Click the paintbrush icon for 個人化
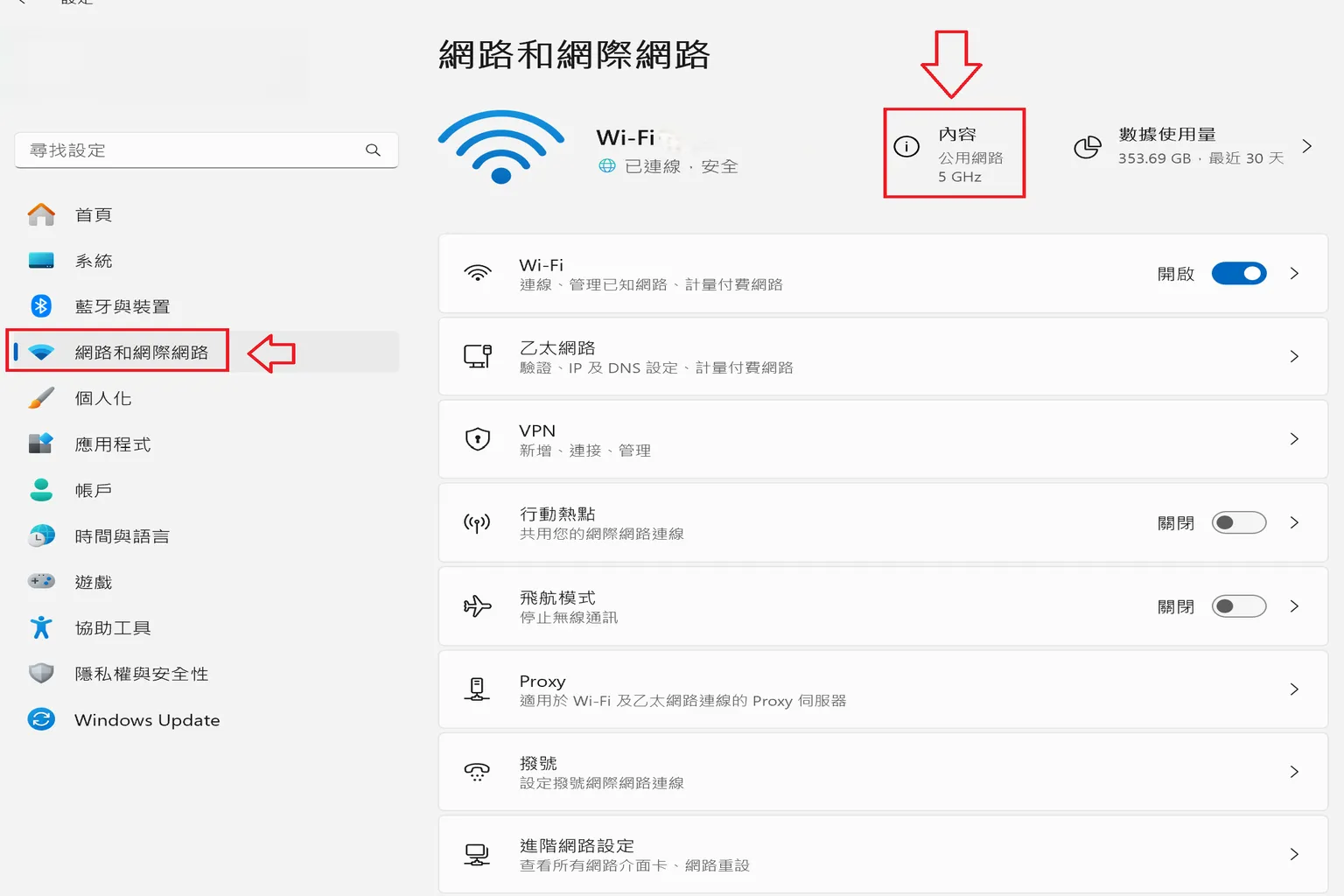This screenshot has height=896, width=1344. click(x=41, y=398)
